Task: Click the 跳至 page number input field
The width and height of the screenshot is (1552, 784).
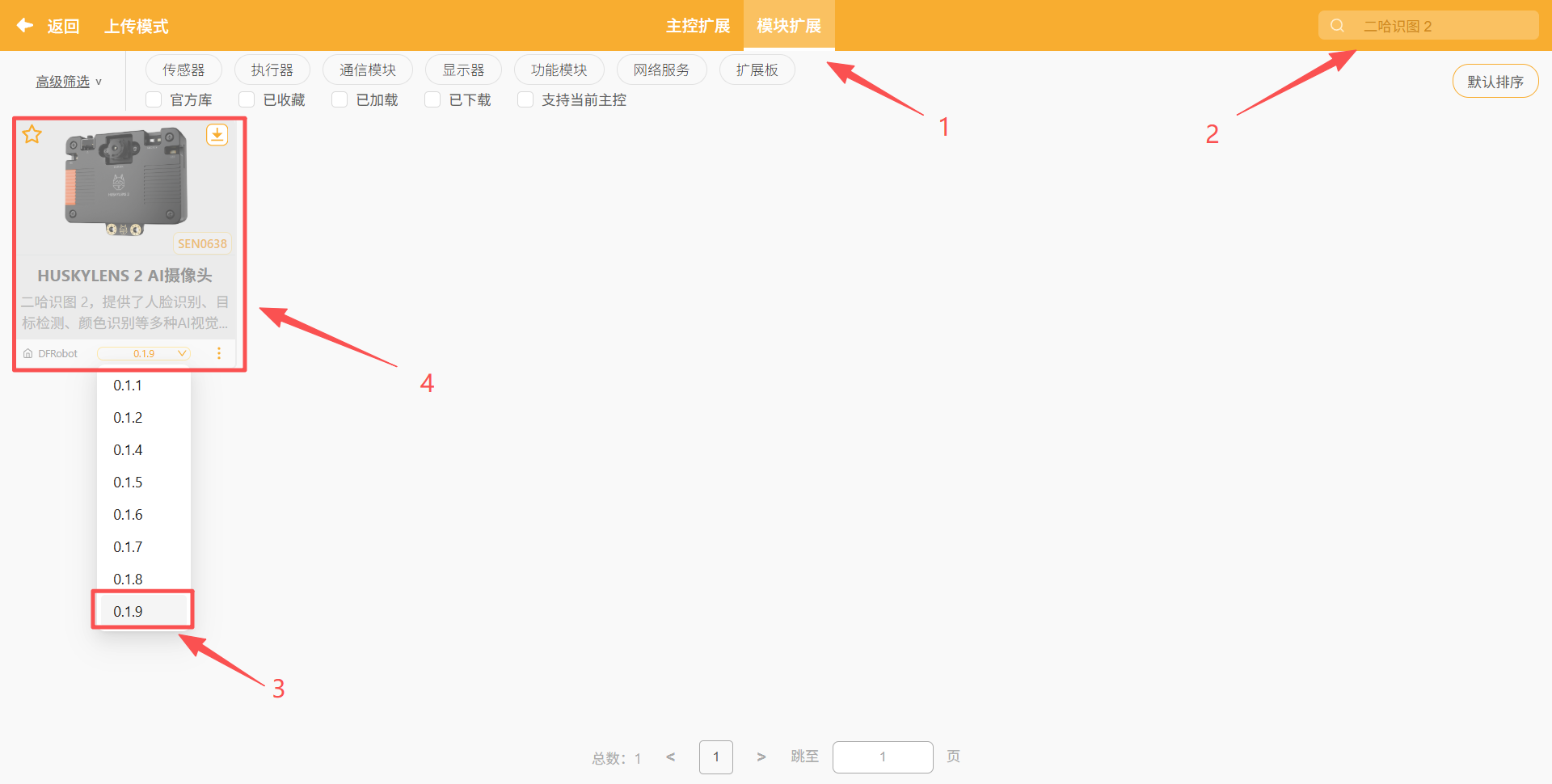Action: click(883, 757)
